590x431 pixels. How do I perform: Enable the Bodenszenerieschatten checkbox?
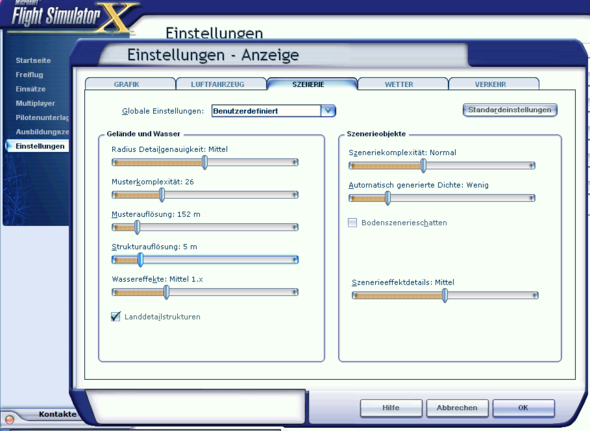point(352,222)
